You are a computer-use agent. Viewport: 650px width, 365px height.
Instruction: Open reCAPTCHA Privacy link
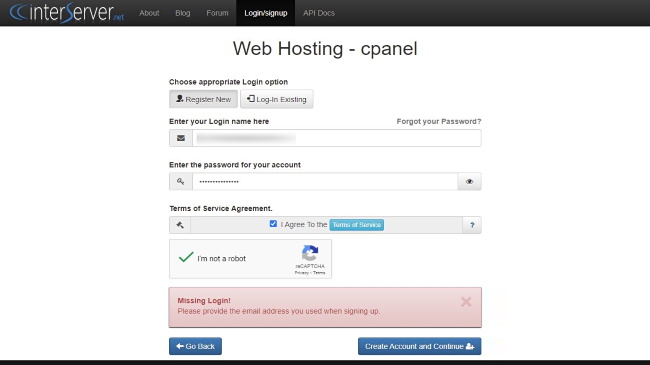302,273
